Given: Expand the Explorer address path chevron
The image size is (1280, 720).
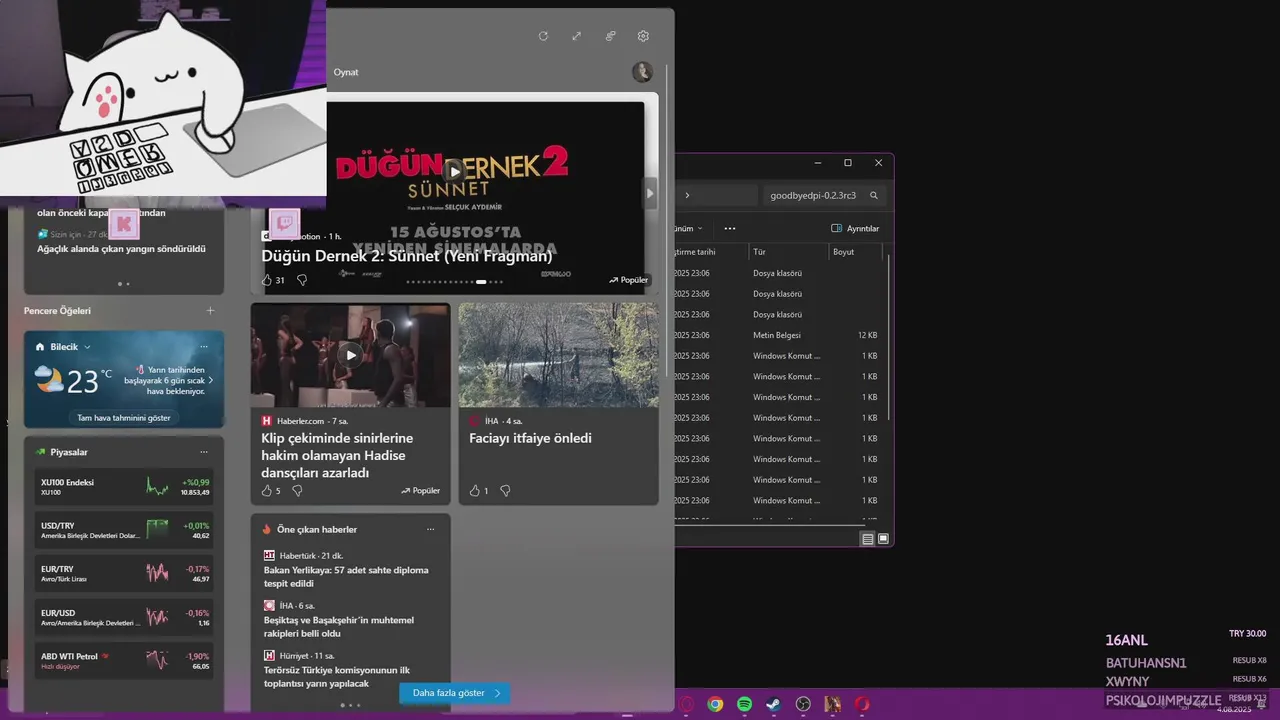Looking at the screenshot, I should tap(687, 196).
